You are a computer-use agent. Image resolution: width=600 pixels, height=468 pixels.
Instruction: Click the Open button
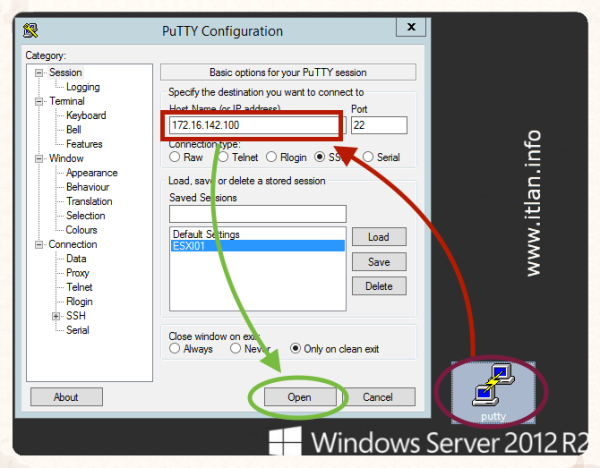pos(299,397)
